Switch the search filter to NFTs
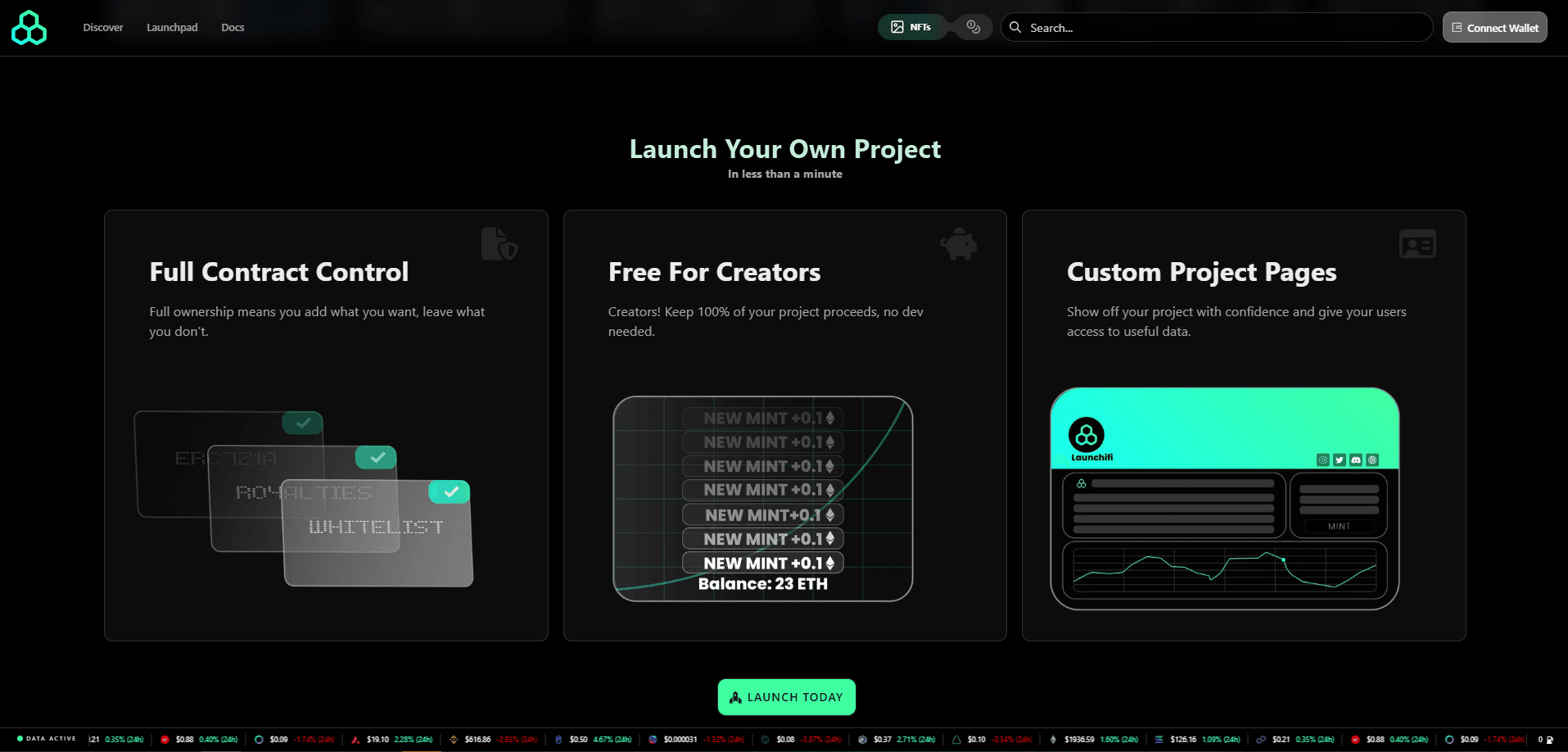Viewport: 1568px width, 752px height. point(911,26)
